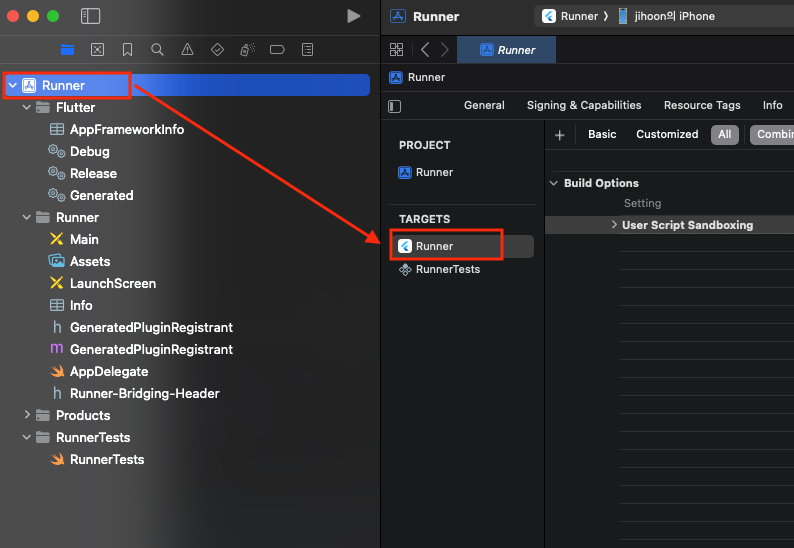The image size is (794, 548).
Task: Open the Resource Tags tab
Action: (702, 105)
